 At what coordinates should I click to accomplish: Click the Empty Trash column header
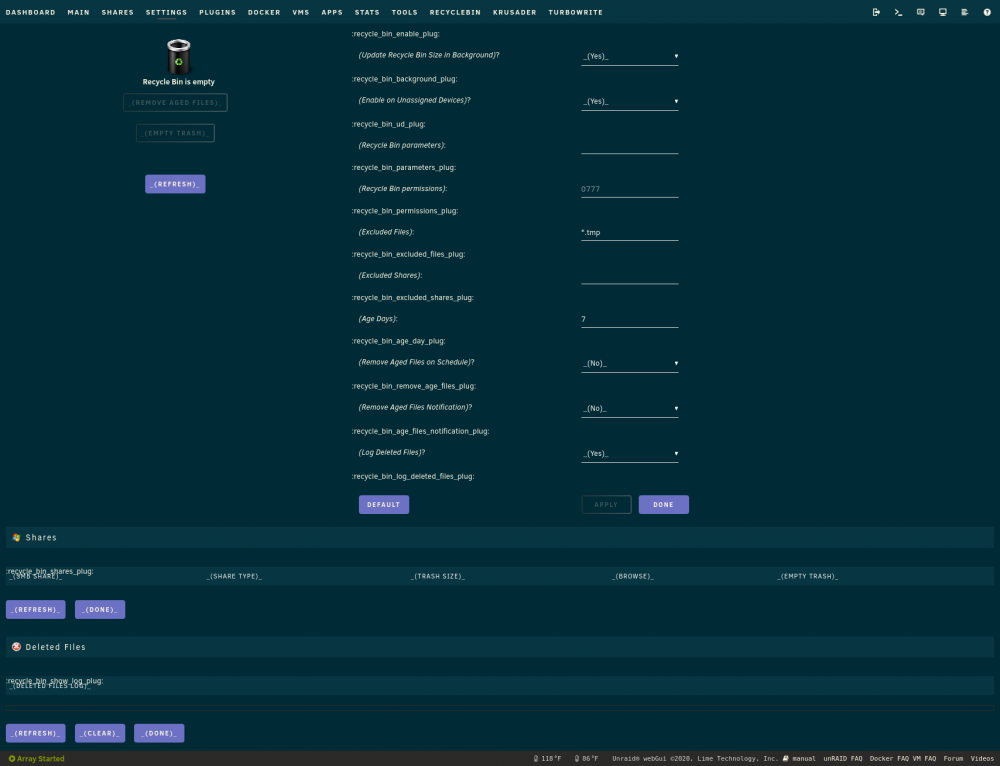click(807, 577)
